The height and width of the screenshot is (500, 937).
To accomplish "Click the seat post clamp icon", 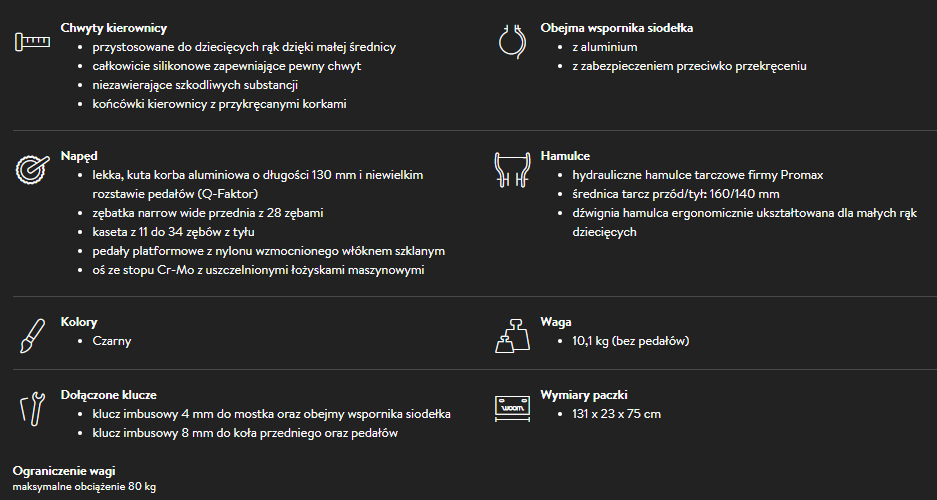I will click(x=512, y=42).
